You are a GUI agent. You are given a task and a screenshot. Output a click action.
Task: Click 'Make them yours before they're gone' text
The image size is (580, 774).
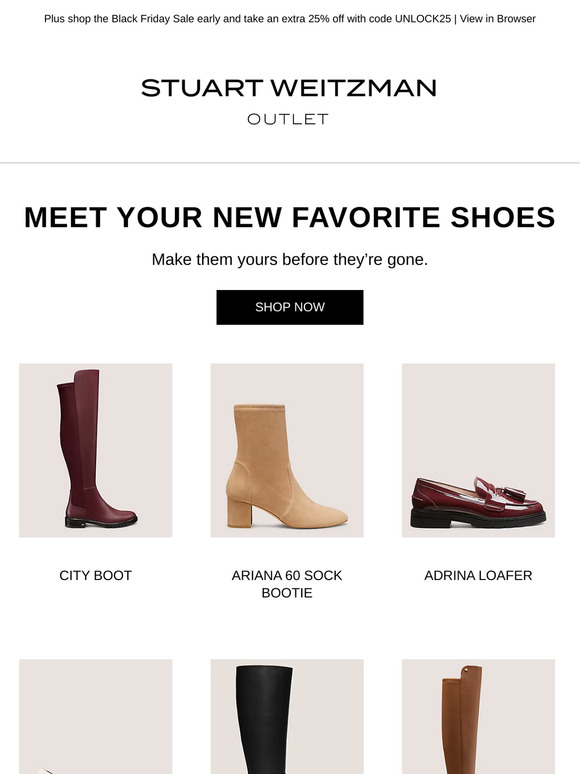coord(290,260)
